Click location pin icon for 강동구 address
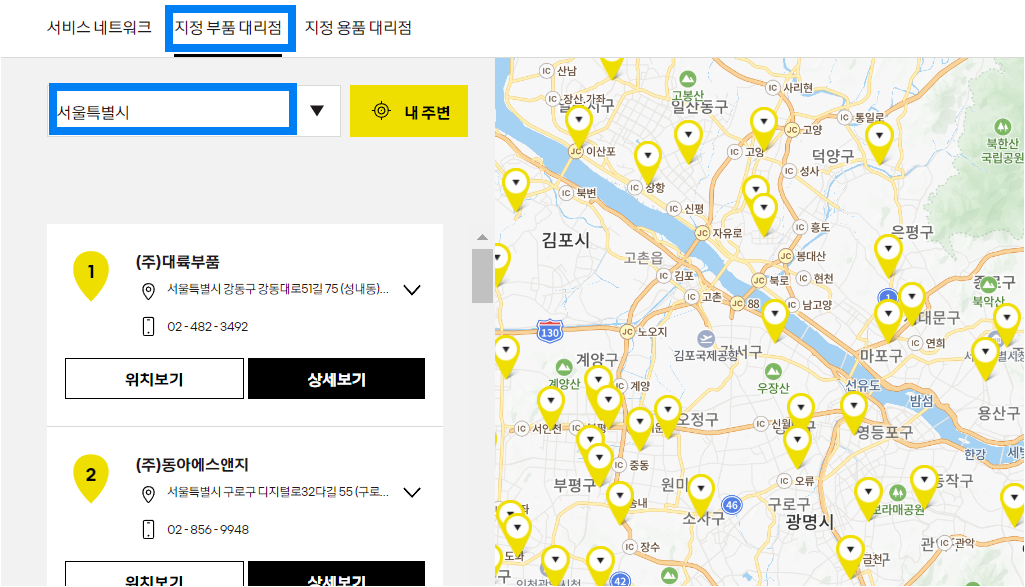Screen dimensions: 1025x587 [x=148, y=291]
